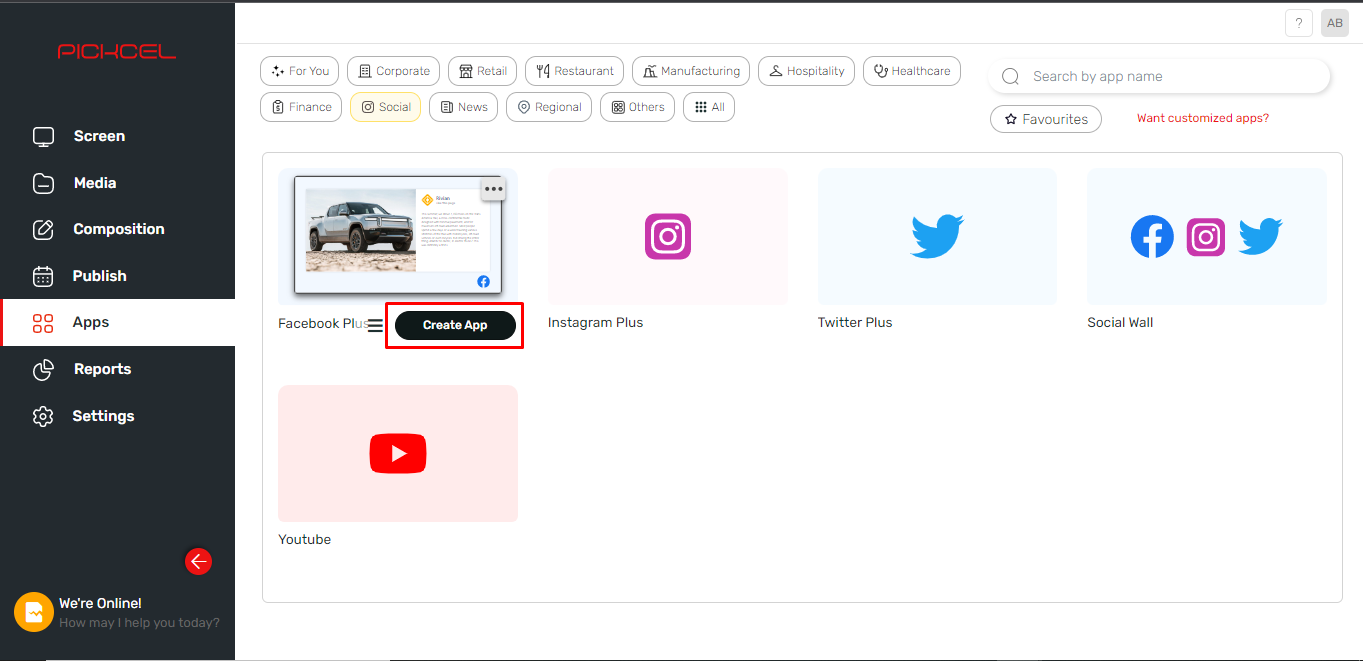1363x661 pixels.
Task: Click the We're Online chat text
Action: [x=100, y=603]
